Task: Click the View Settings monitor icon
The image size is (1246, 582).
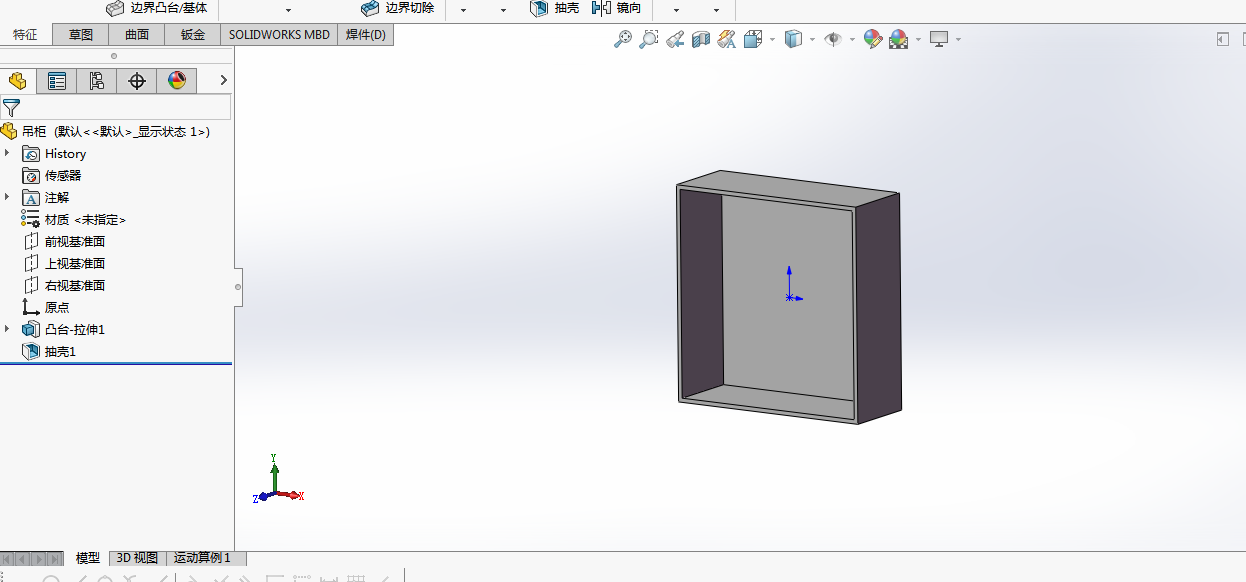Action: (x=938, y=39)
